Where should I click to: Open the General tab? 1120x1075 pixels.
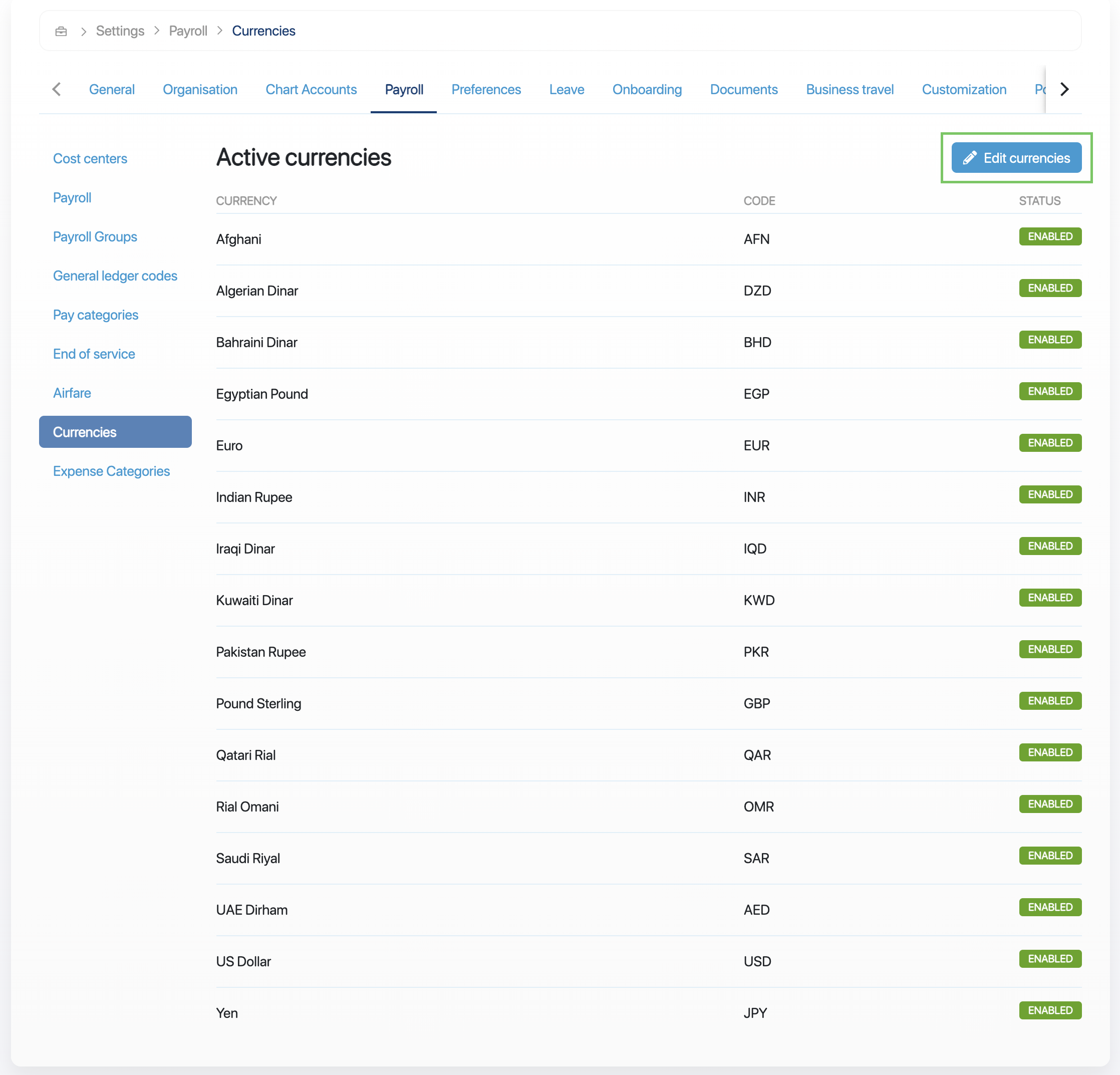111,90
